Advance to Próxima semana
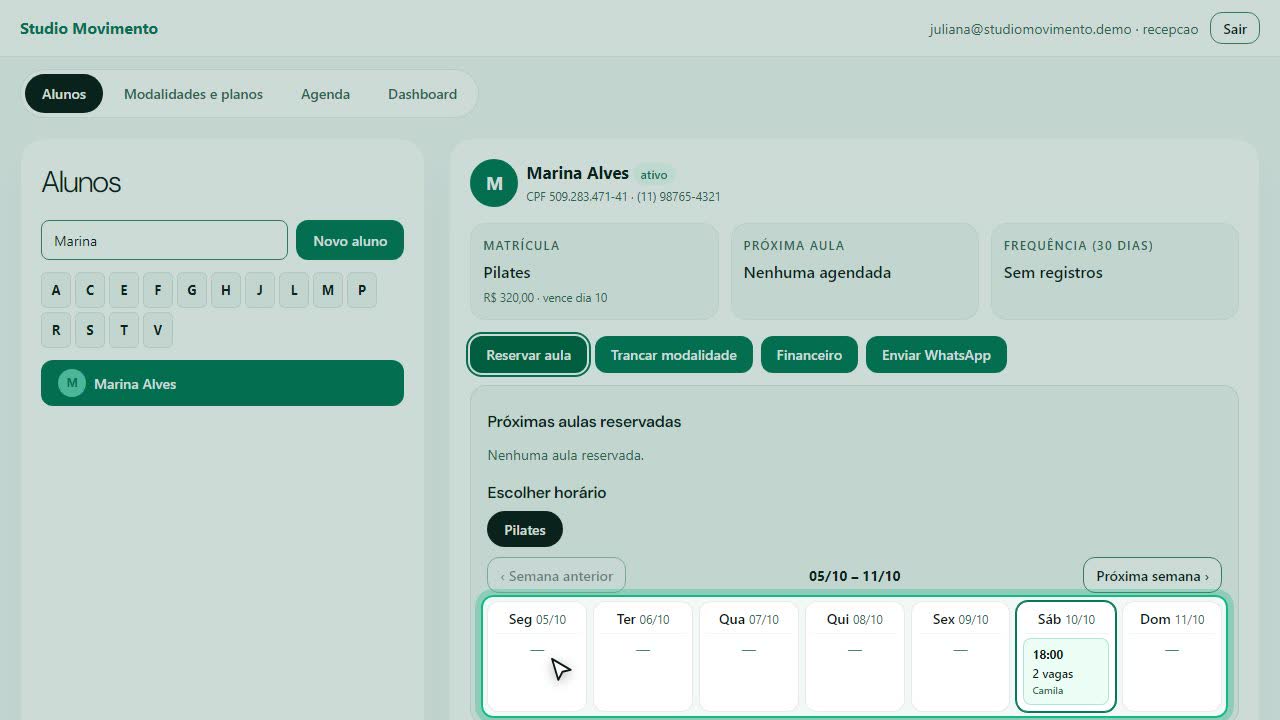 1152,576
